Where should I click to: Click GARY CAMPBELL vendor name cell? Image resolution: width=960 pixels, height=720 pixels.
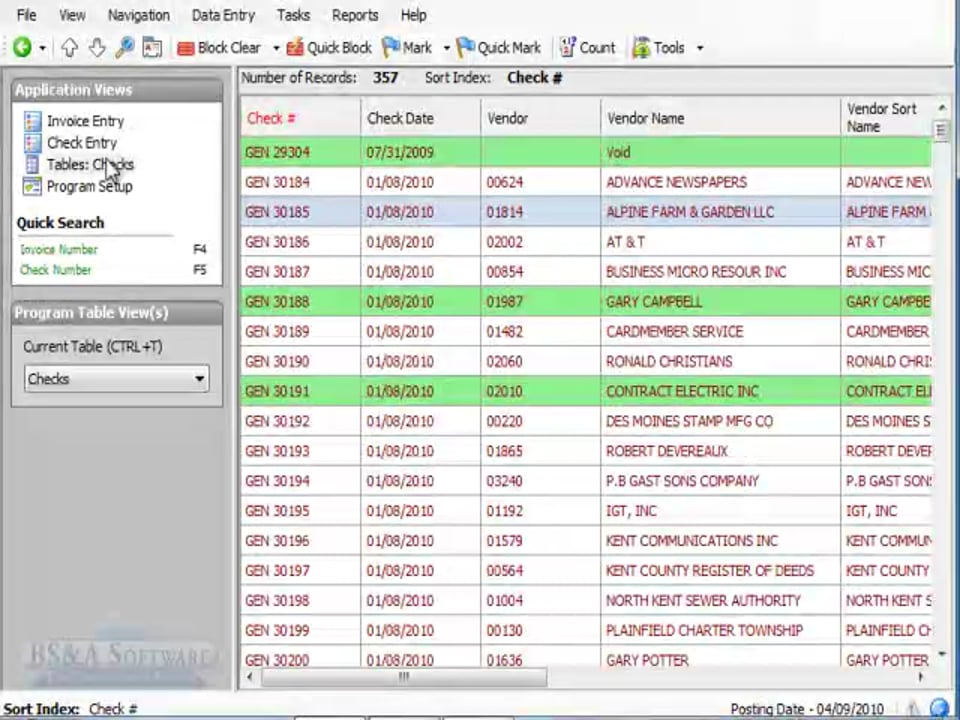720,301
